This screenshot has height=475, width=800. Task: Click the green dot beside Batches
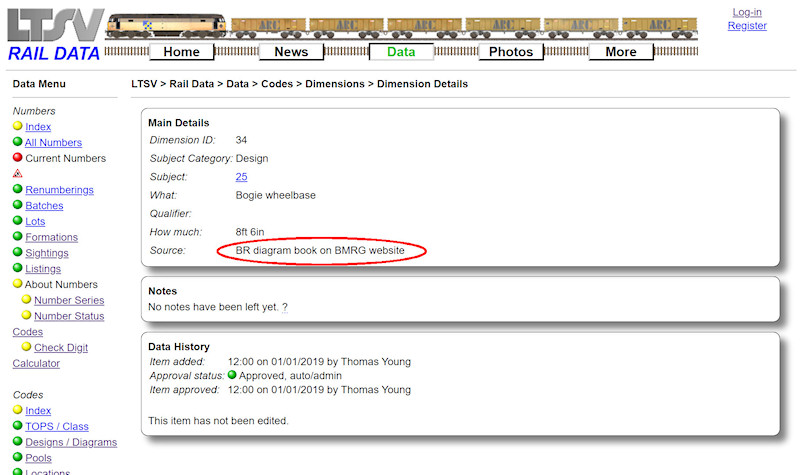click(x=18, y=205)
